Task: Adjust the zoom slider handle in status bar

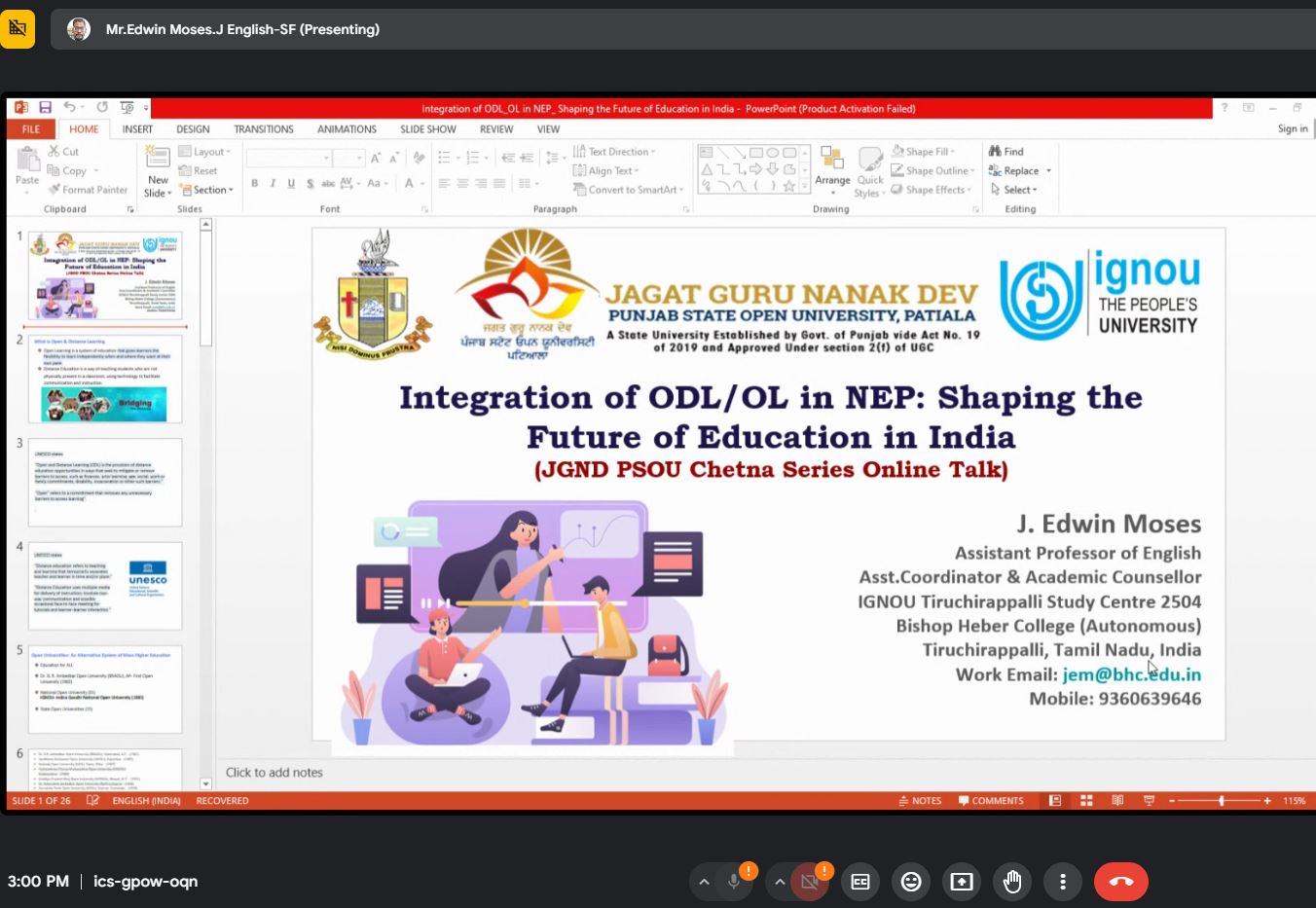Action: [x=1222, y=801]
